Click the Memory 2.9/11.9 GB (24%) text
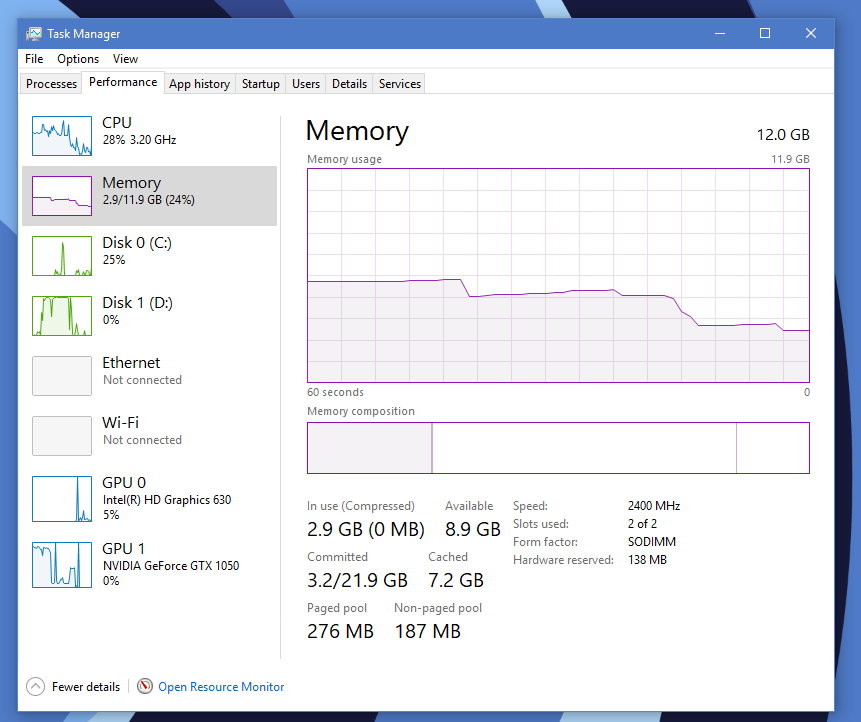 click(149, 200)
